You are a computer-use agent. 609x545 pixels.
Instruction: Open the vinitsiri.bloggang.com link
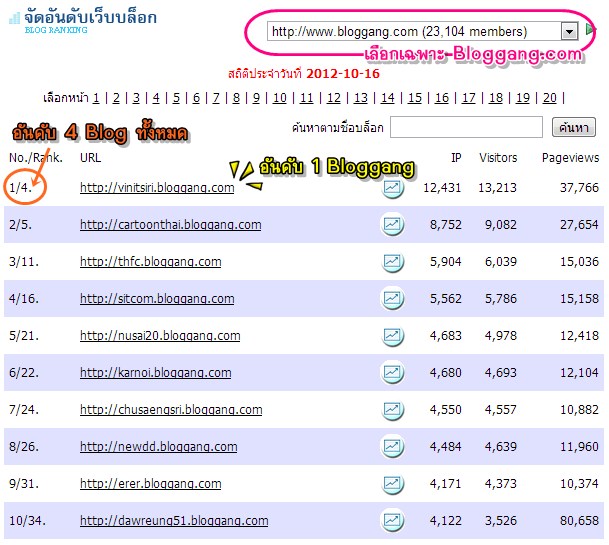click(x=157, y=188)
